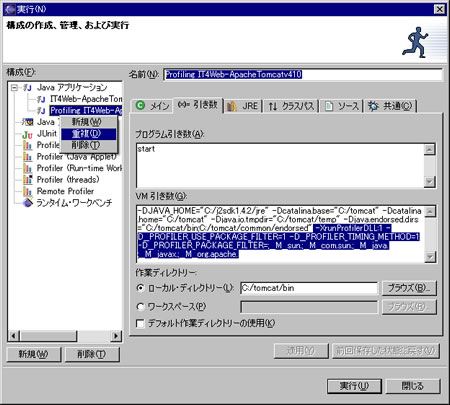Select the ローカル・ディレクトリー radio button
Viewport: 450px width, 405px height.
140,288
